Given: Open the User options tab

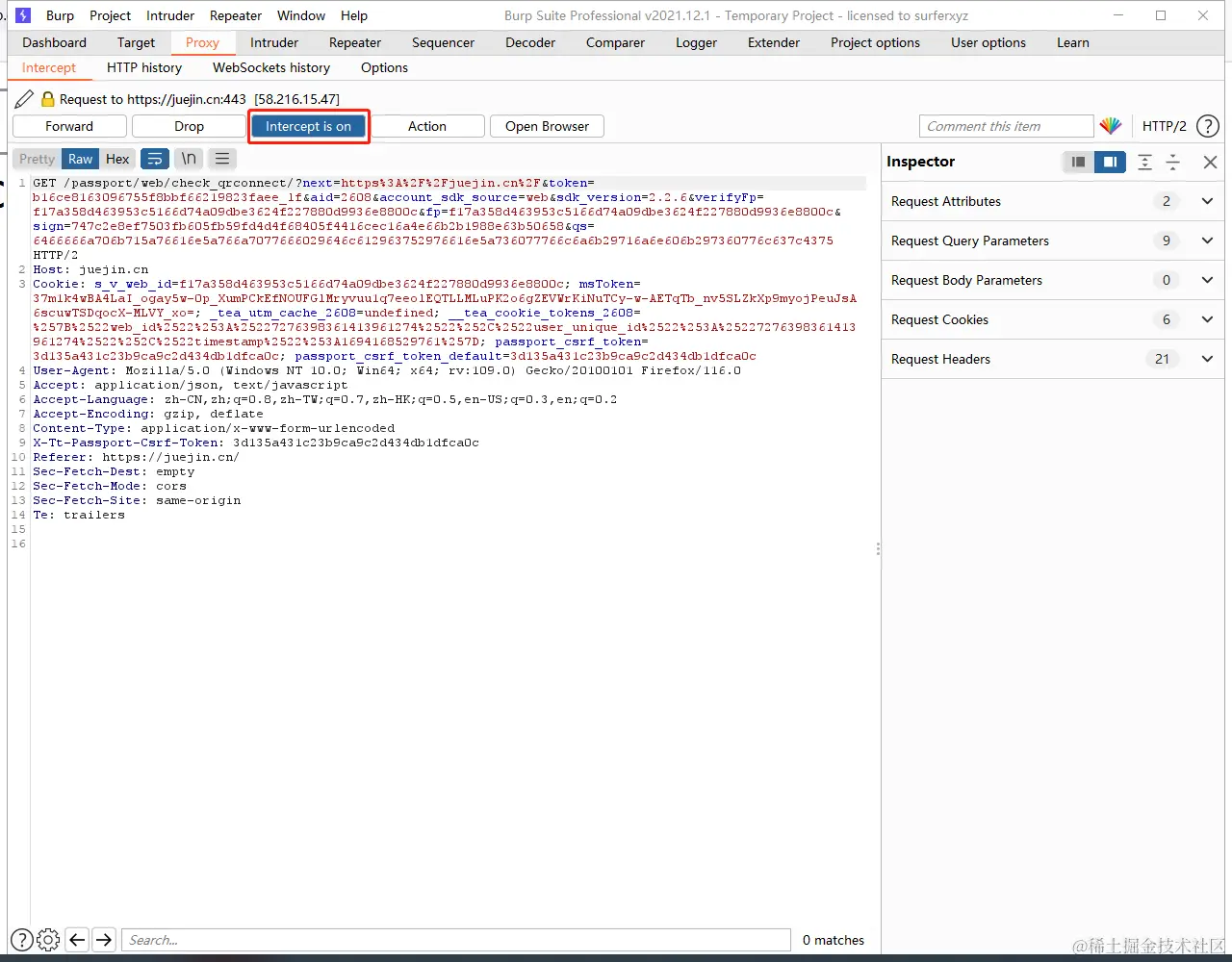Looking at the screenshot, I should point(988,42).
